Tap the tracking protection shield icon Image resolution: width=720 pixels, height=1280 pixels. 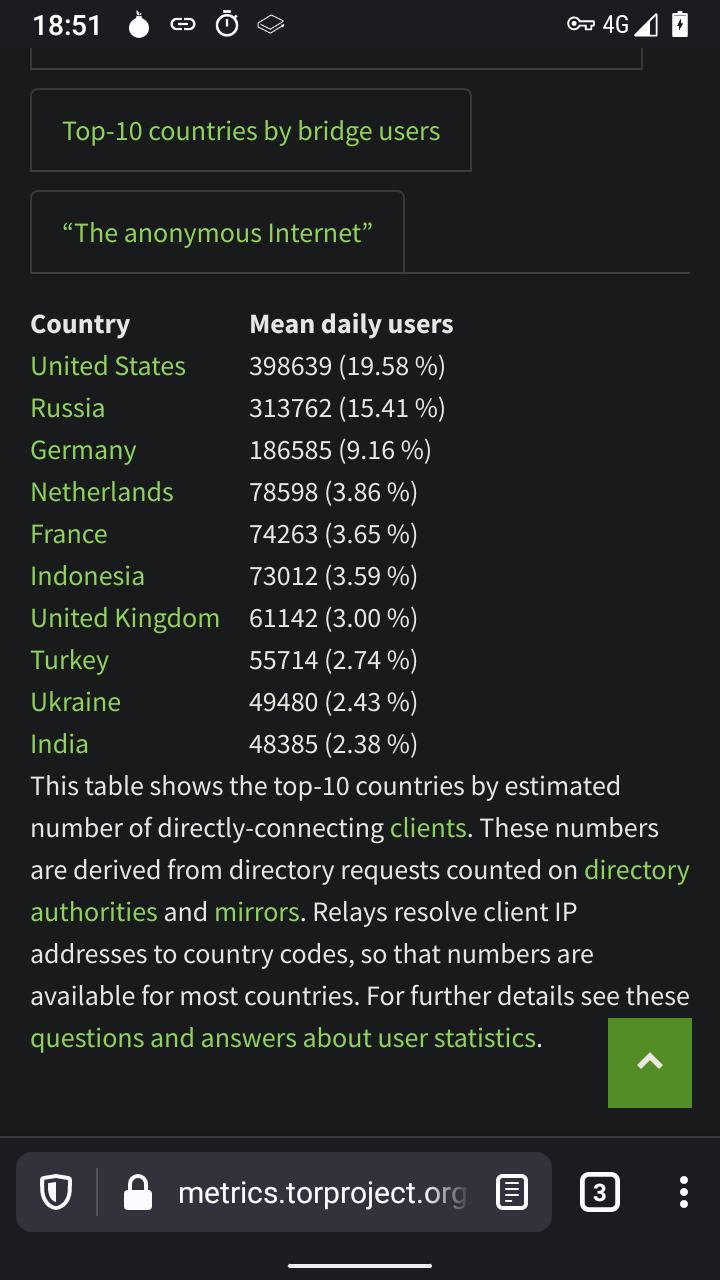point(55,1192)
